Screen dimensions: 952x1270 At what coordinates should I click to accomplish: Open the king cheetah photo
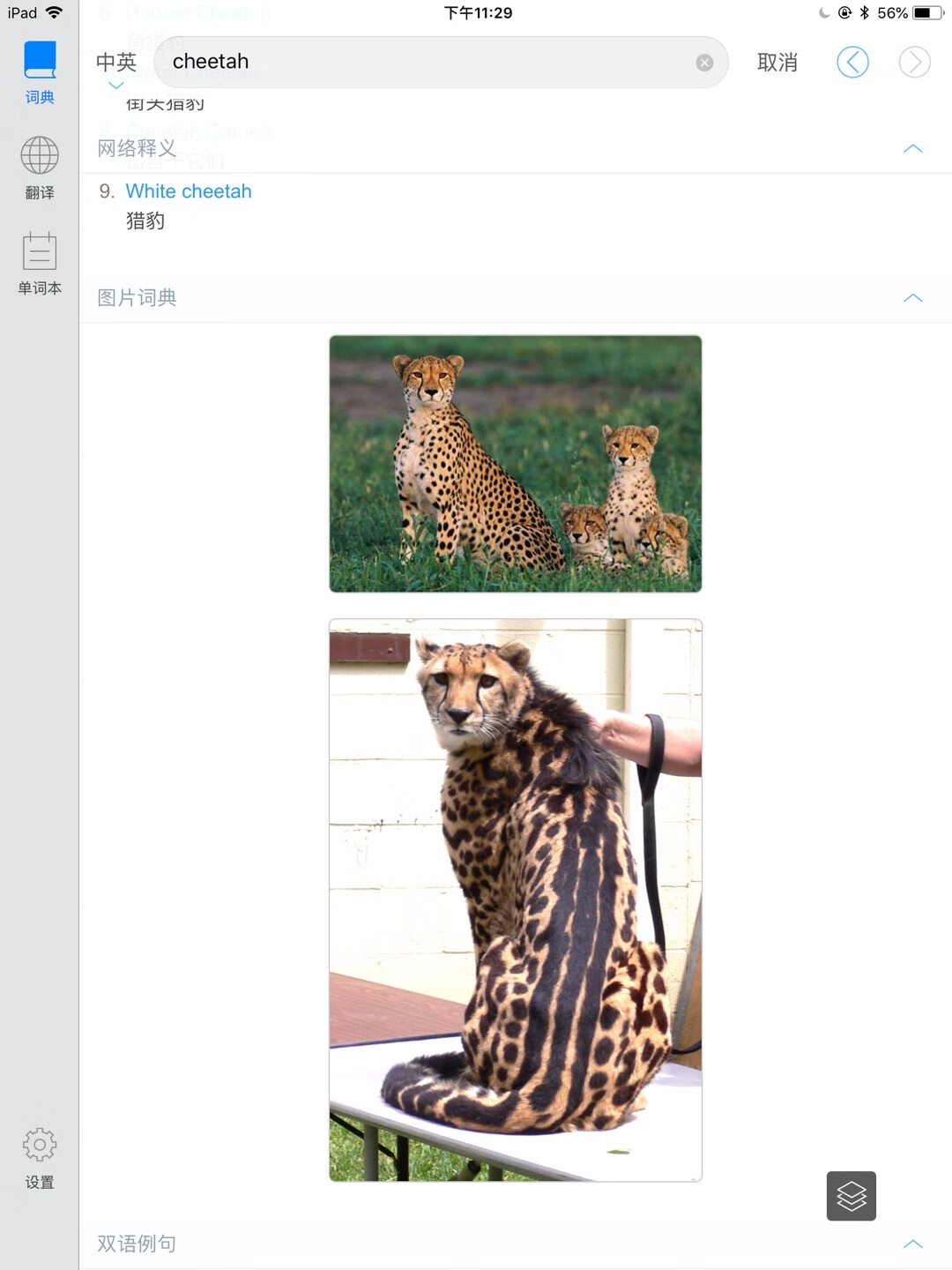[516, 900]
